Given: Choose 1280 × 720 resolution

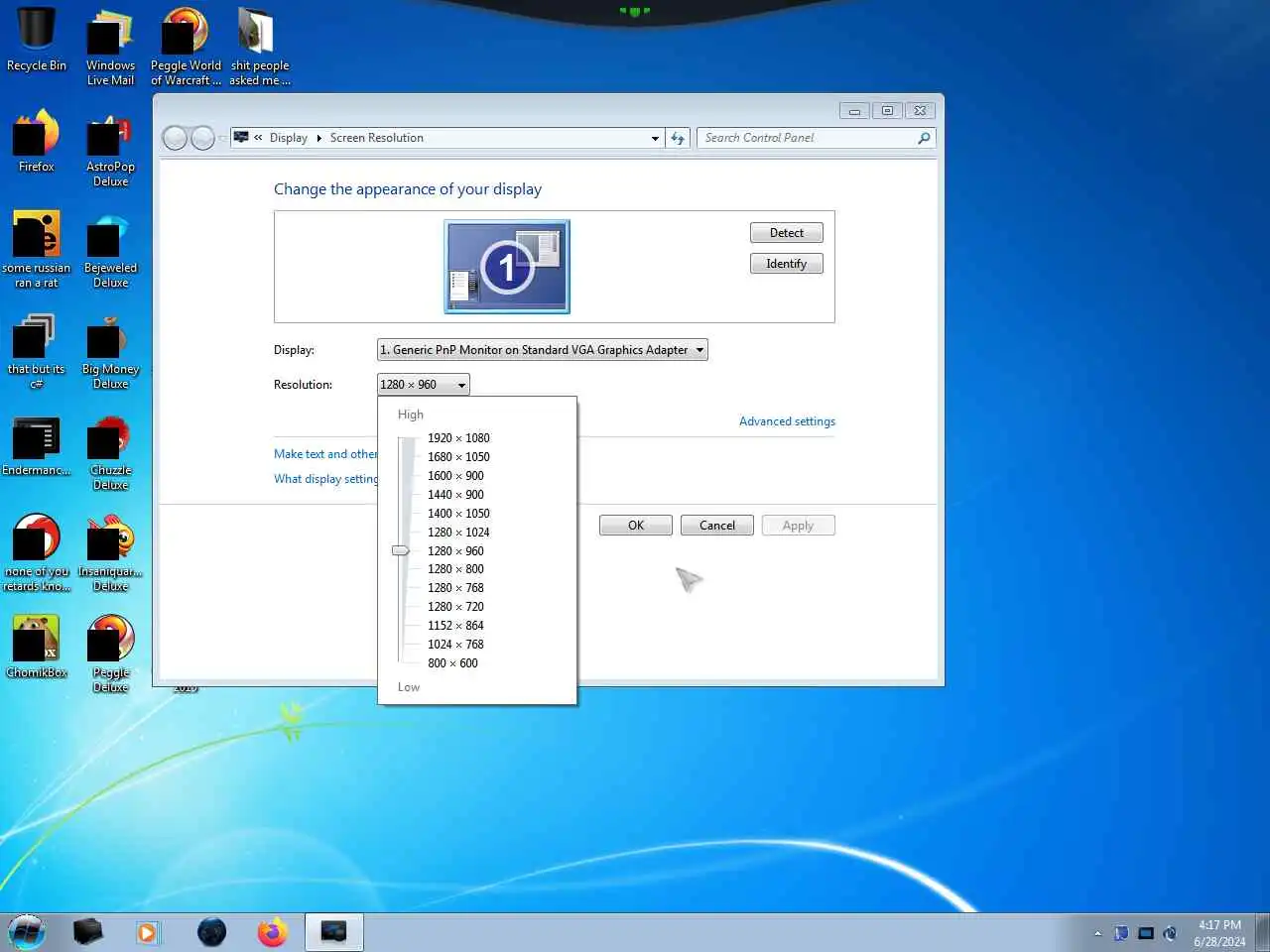Looking at the screenshot, I should 455,607.
